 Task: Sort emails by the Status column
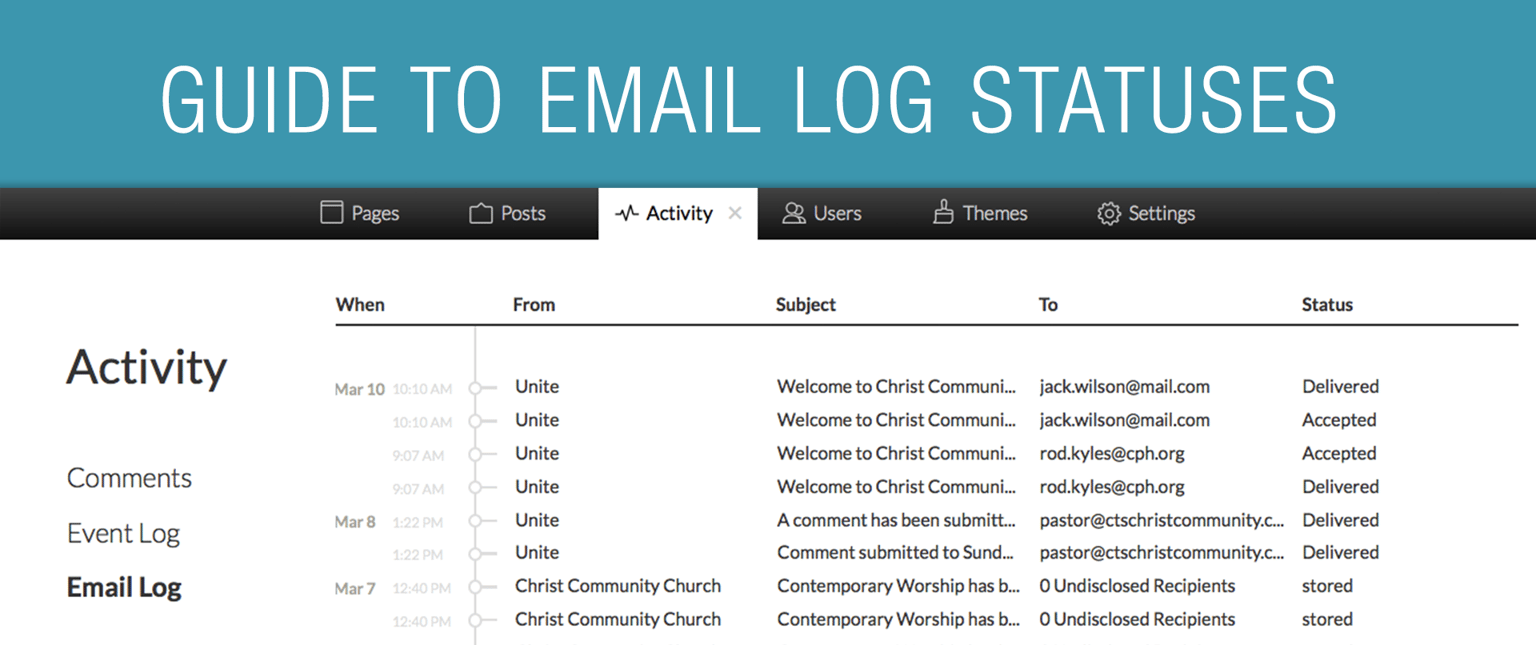pos(1327,304)
